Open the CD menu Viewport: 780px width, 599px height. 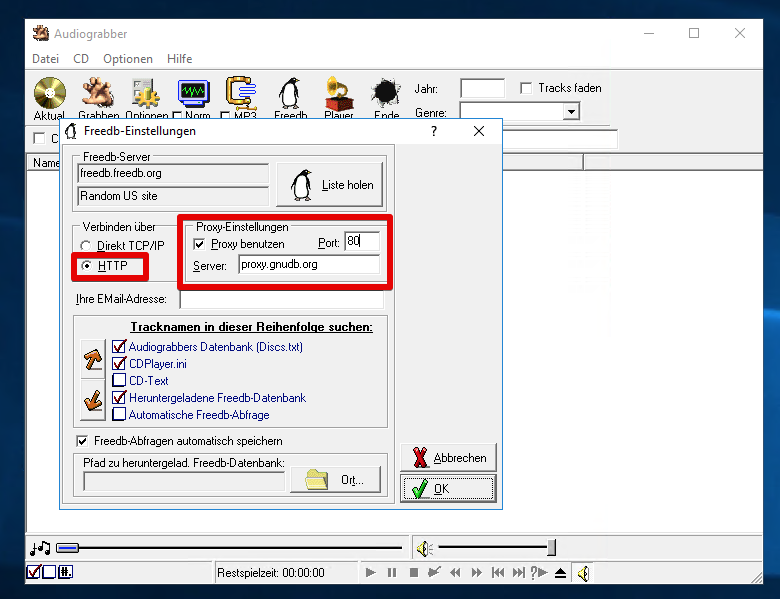pos(81,59)
